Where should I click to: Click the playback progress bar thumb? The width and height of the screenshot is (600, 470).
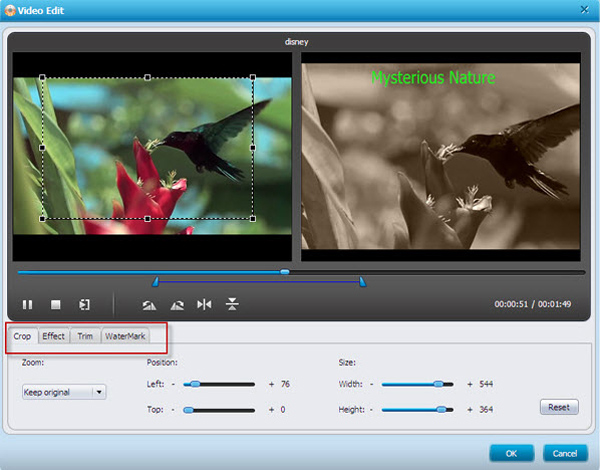(285, 272)
